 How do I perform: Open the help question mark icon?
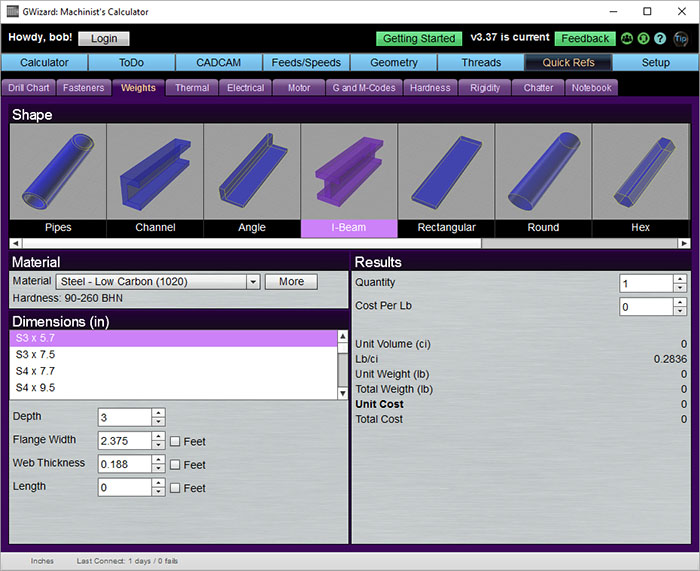tap(660, 39)
